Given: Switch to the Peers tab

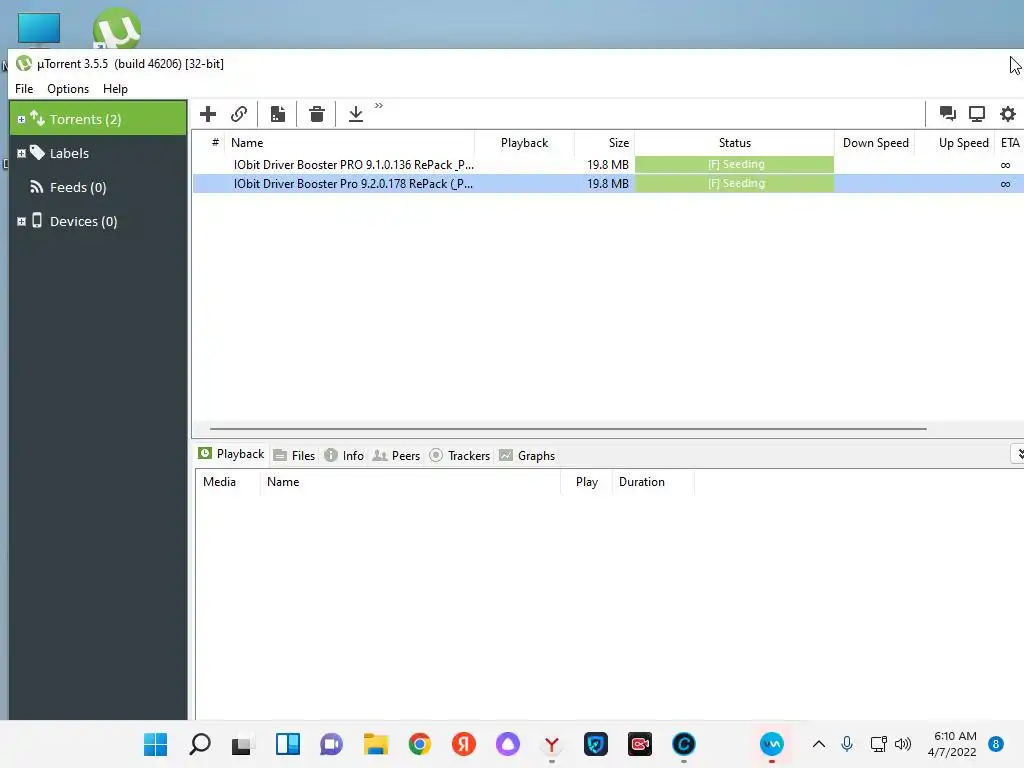Looking at the screenshot, I should 396,455.
